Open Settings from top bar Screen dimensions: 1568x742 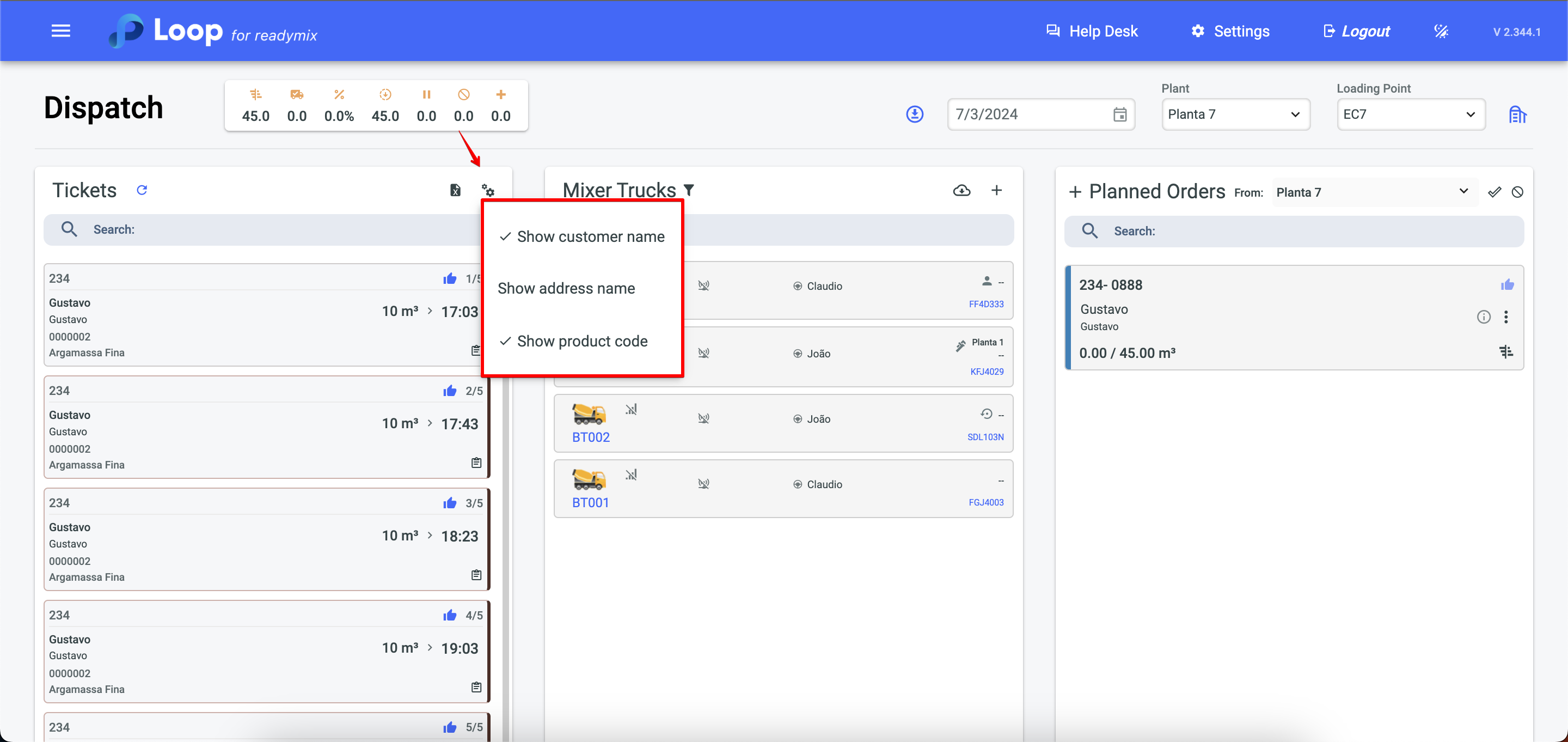[x=1230, y=31]
